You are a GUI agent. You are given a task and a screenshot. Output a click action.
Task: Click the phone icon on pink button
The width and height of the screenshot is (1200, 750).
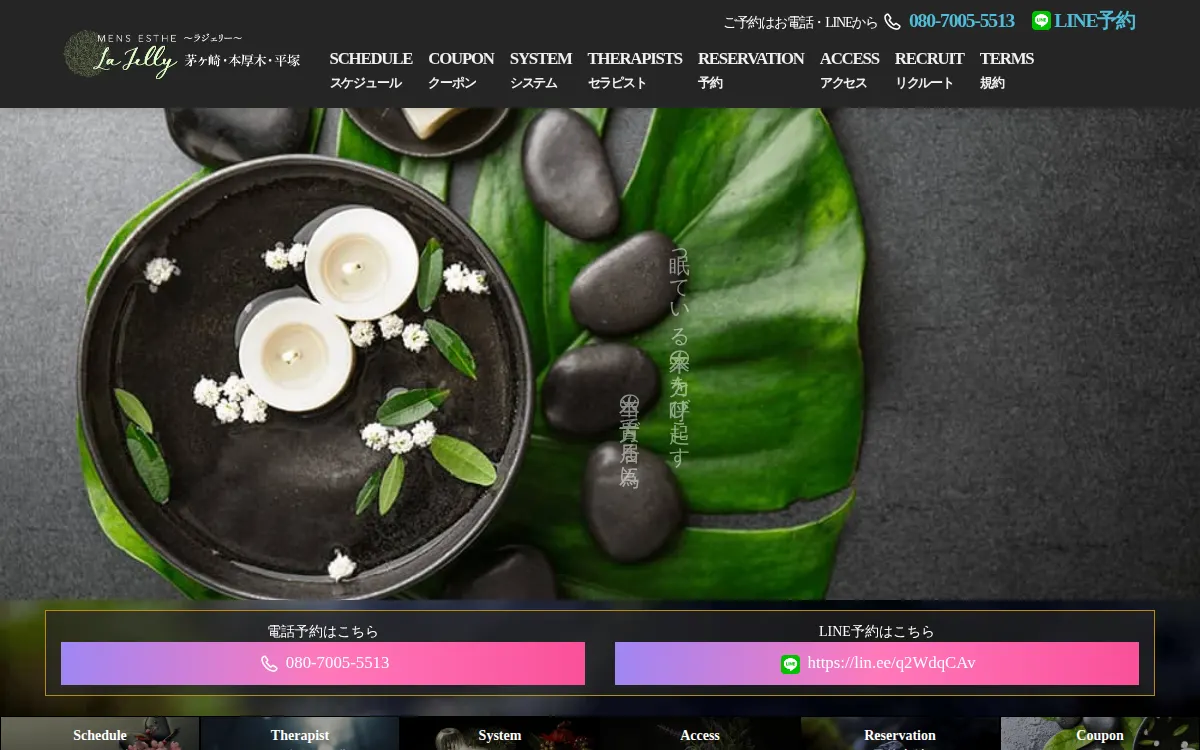click(269, 664)
